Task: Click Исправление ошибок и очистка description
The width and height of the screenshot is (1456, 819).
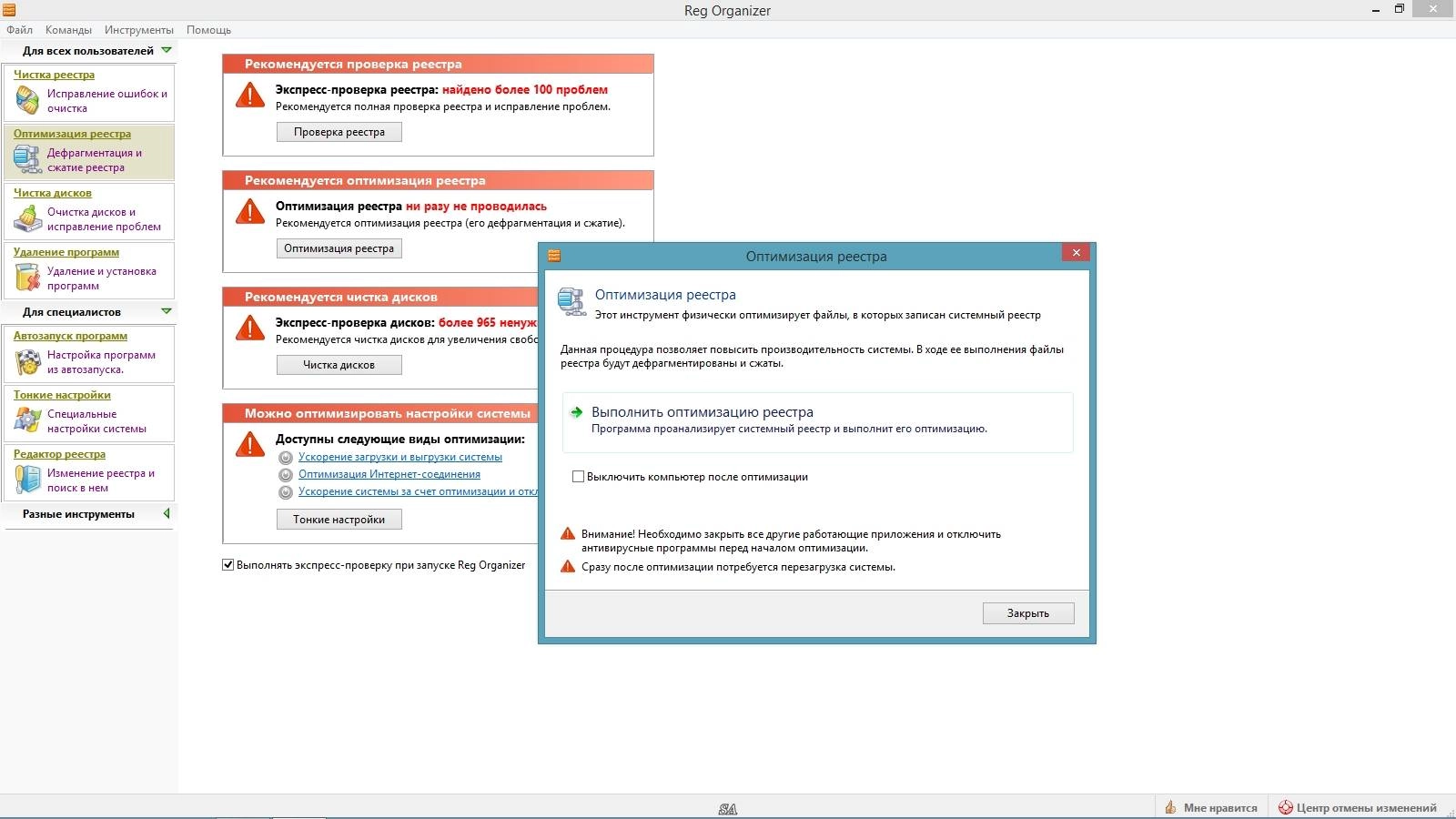Action: click(107, 101)
